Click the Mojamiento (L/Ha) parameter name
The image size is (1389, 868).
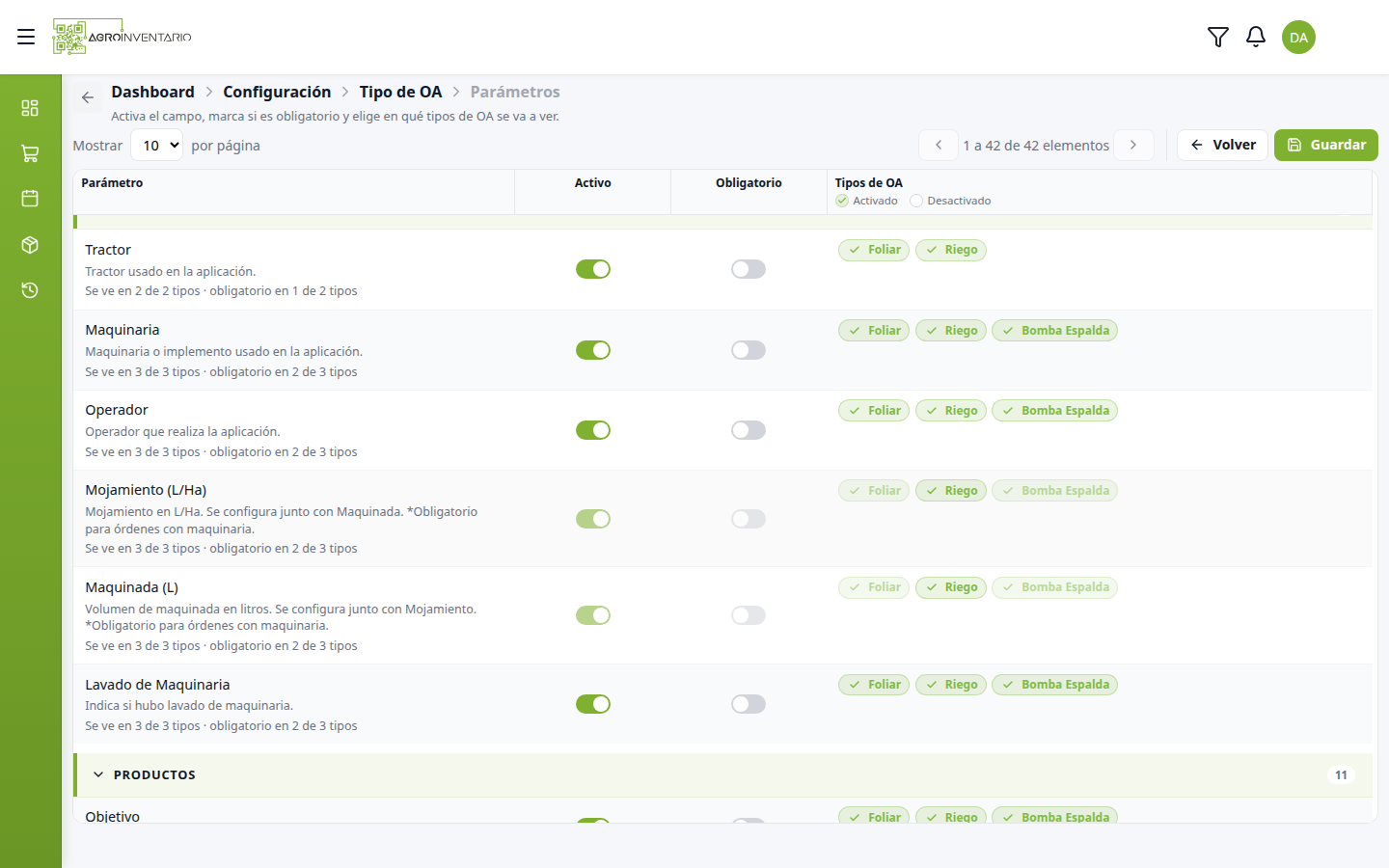point(146,490)
